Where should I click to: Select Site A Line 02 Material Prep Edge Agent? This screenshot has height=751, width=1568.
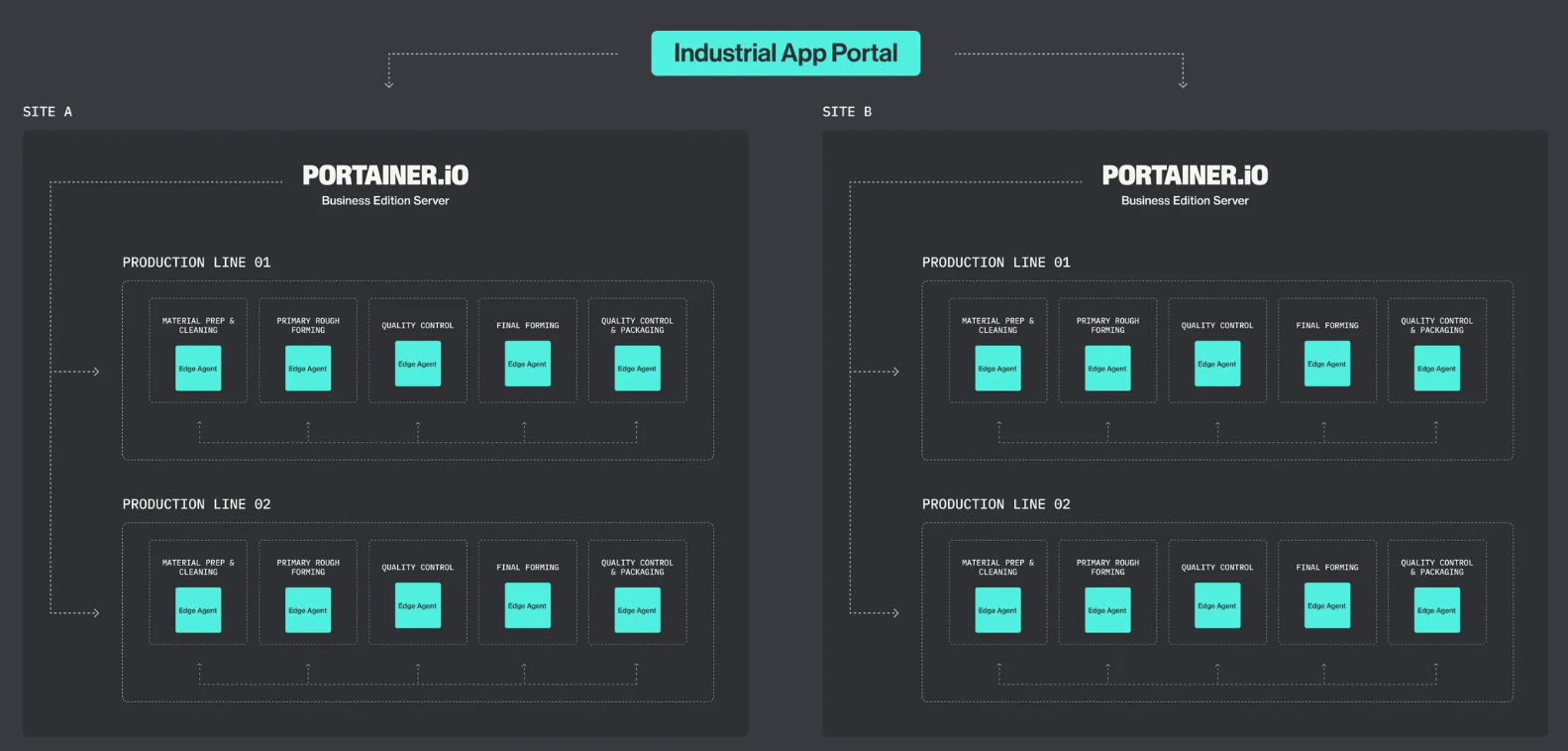(x=198, y=610)
